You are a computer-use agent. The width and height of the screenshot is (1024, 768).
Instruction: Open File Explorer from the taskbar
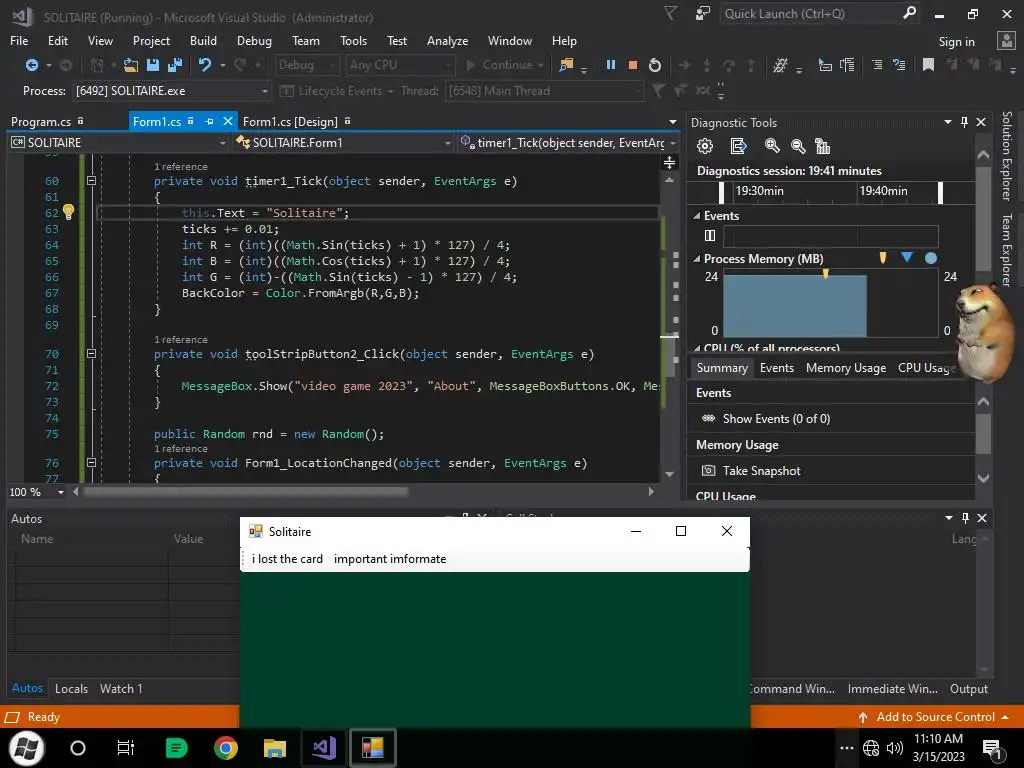275,748
